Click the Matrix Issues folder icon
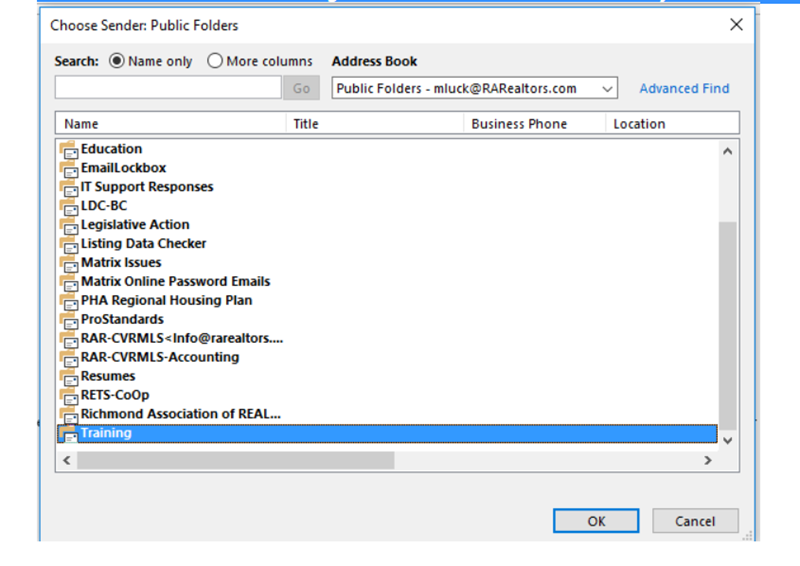 pyautogui.click(x=68, y=263)
